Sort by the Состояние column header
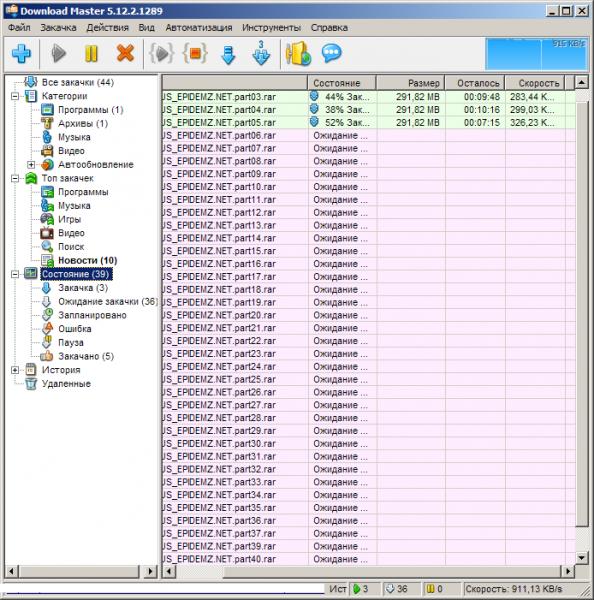The width and height of the screenshot is (594, 600). point(341,83)
